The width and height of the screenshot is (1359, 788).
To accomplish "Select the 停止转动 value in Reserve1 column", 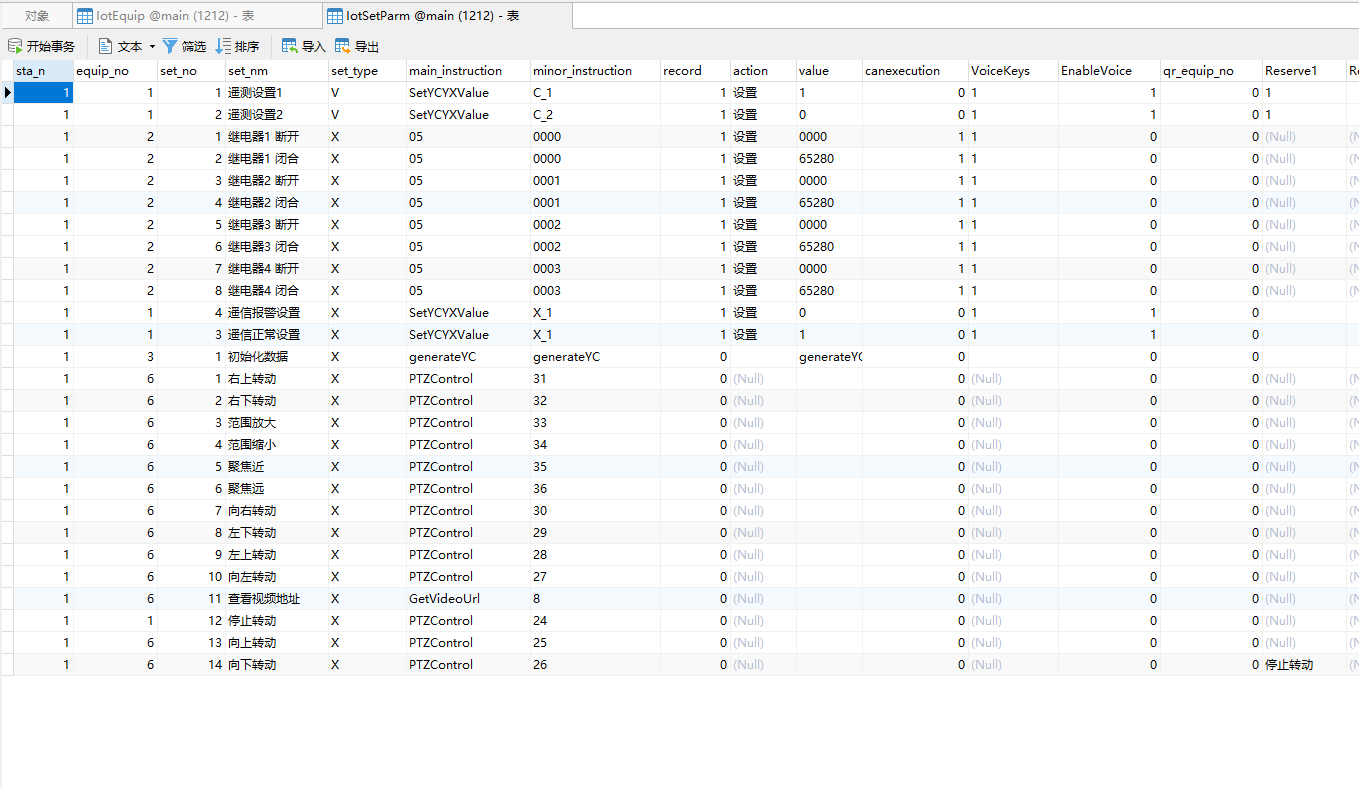I will (x=1288, y=665).
